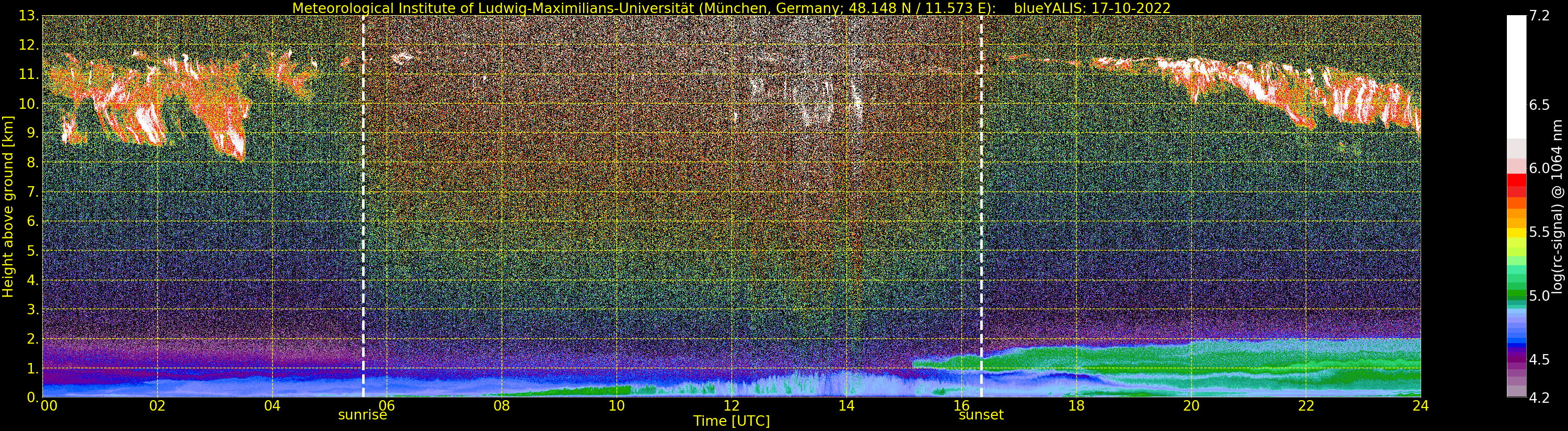The height and width of the screenshot is (431, 1568).
Task: Click the time axis tick '08'
Action: [502, 405]
